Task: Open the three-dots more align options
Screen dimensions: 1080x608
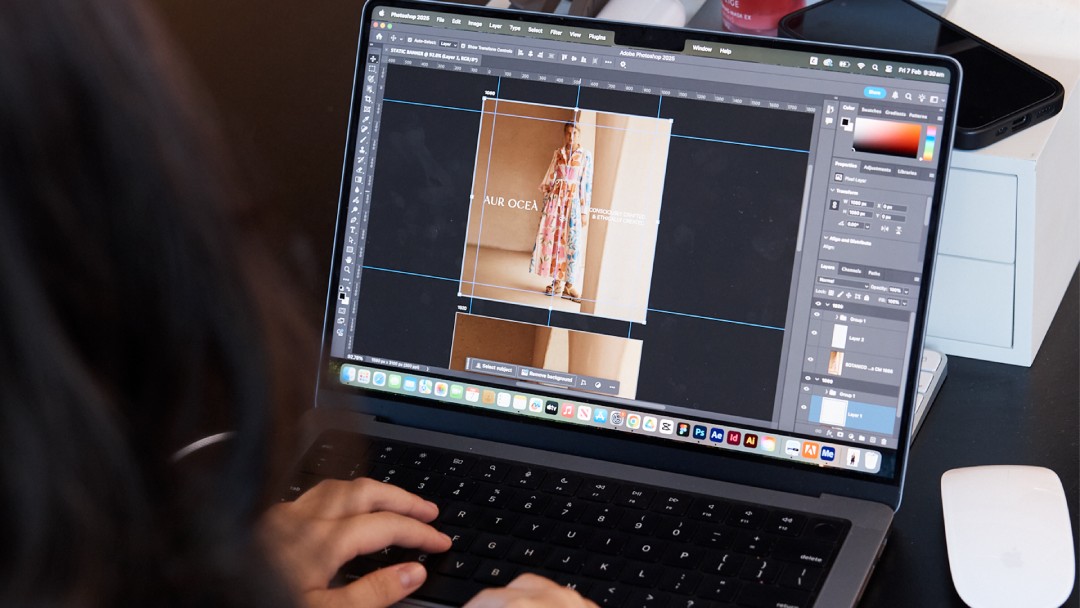Action: [608, 62]
